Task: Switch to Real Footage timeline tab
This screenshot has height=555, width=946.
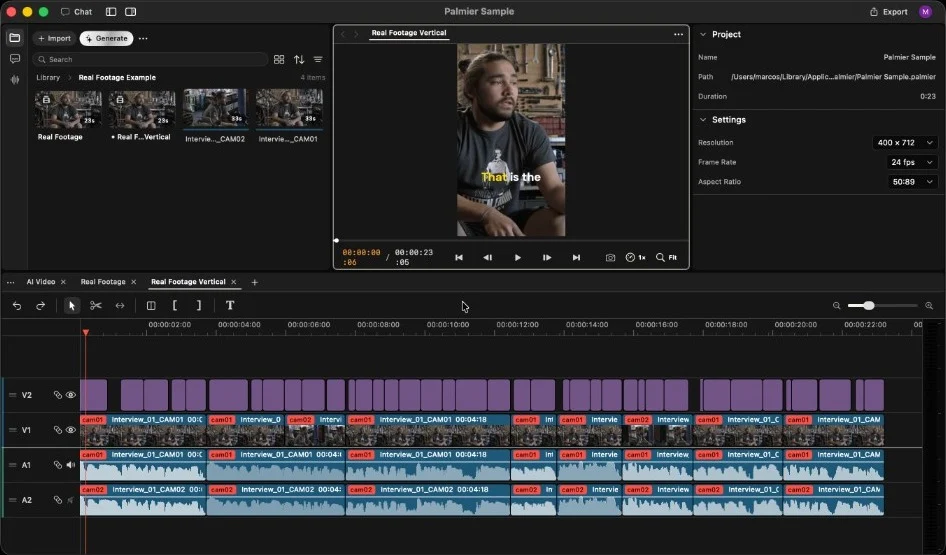Action: pos(103,282)
